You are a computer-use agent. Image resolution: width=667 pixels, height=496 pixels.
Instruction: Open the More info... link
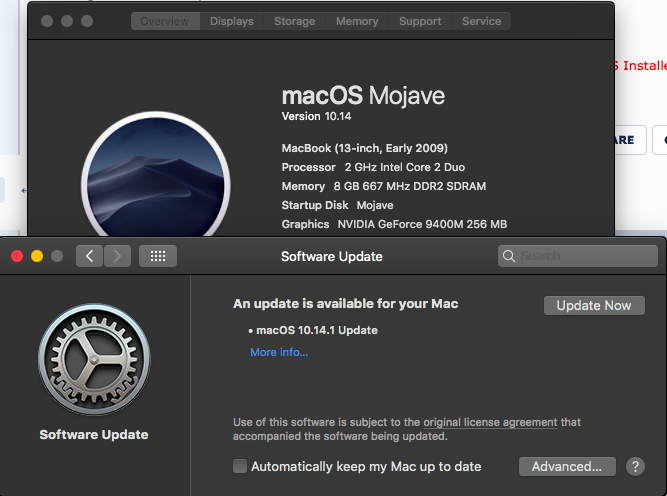(279, 352)
